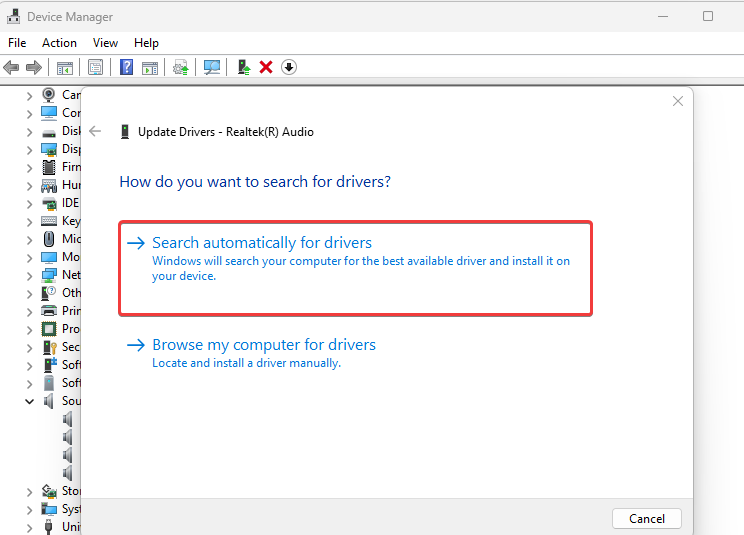
Task: Click the Computer monitor category icon
Action: coord(49,113)
